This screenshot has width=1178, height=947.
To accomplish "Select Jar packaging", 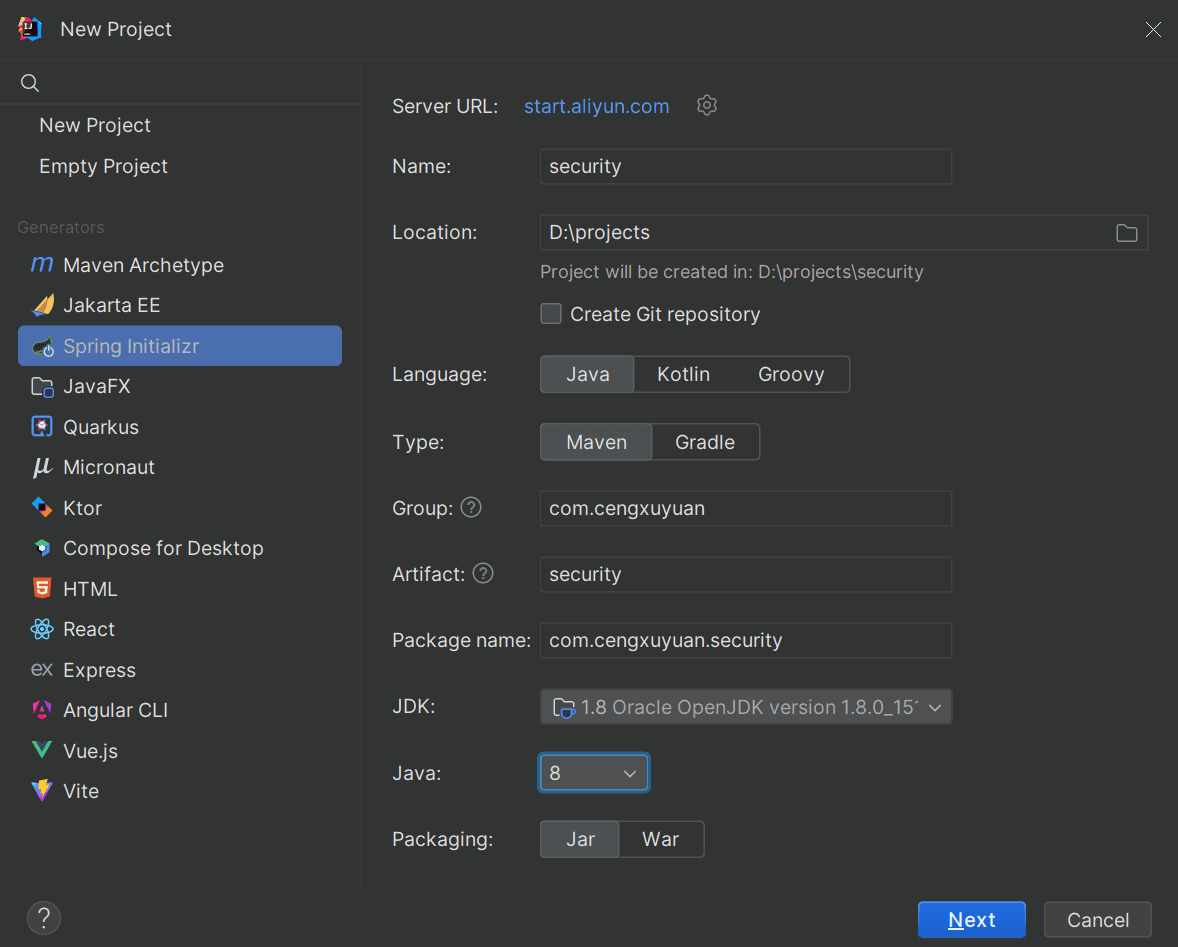I will [580, 839].
